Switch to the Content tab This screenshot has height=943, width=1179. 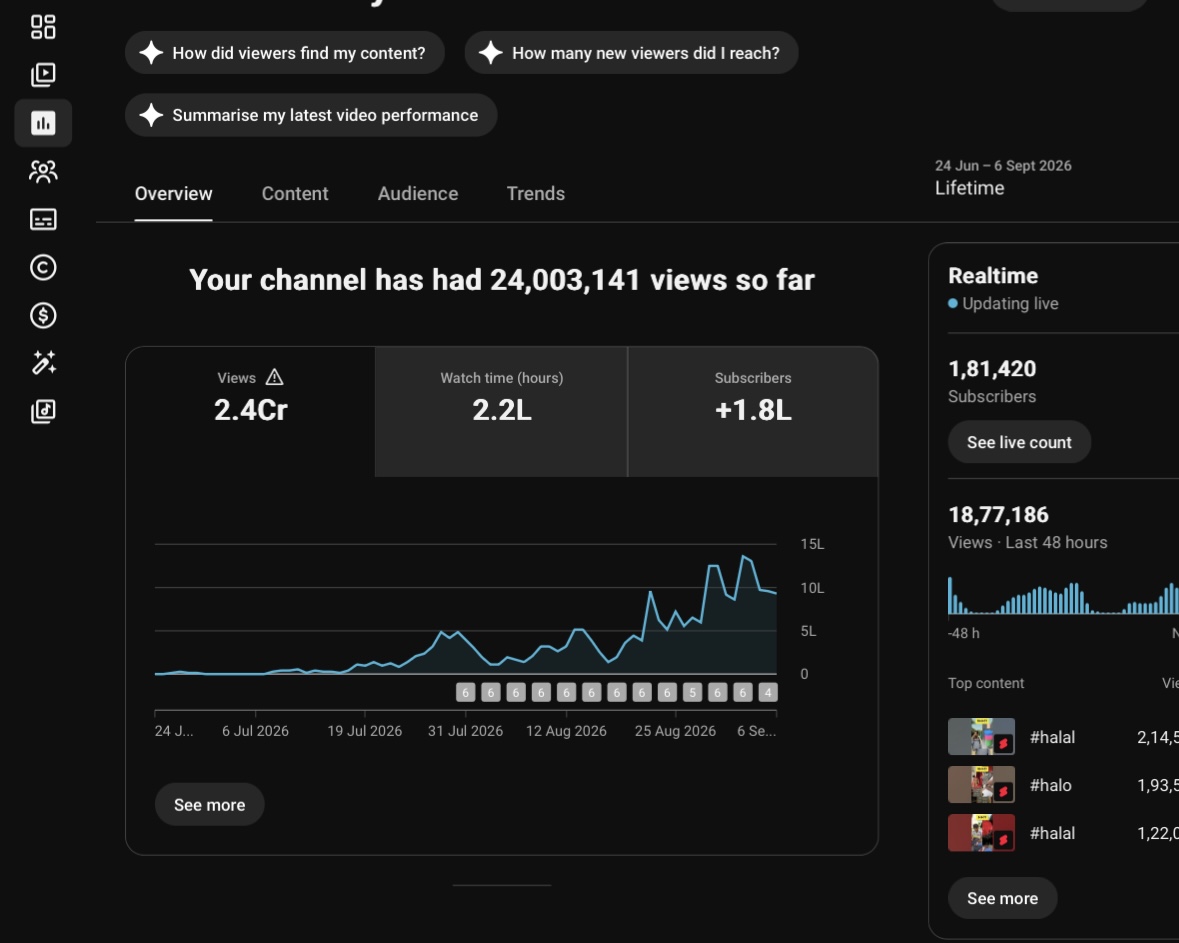pyautogui.click(x=295, y=194)
